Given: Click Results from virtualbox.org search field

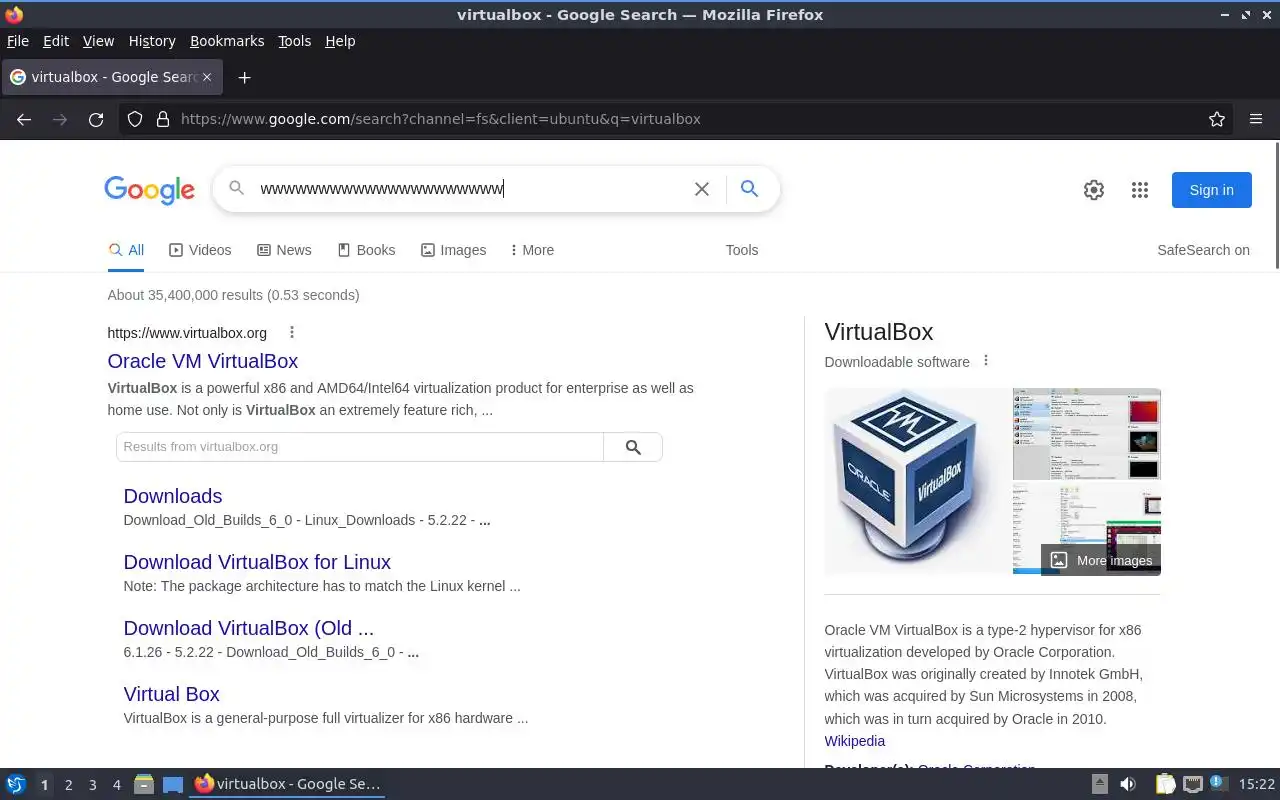Looking at the screenshot, I should [x=360, y=447].
